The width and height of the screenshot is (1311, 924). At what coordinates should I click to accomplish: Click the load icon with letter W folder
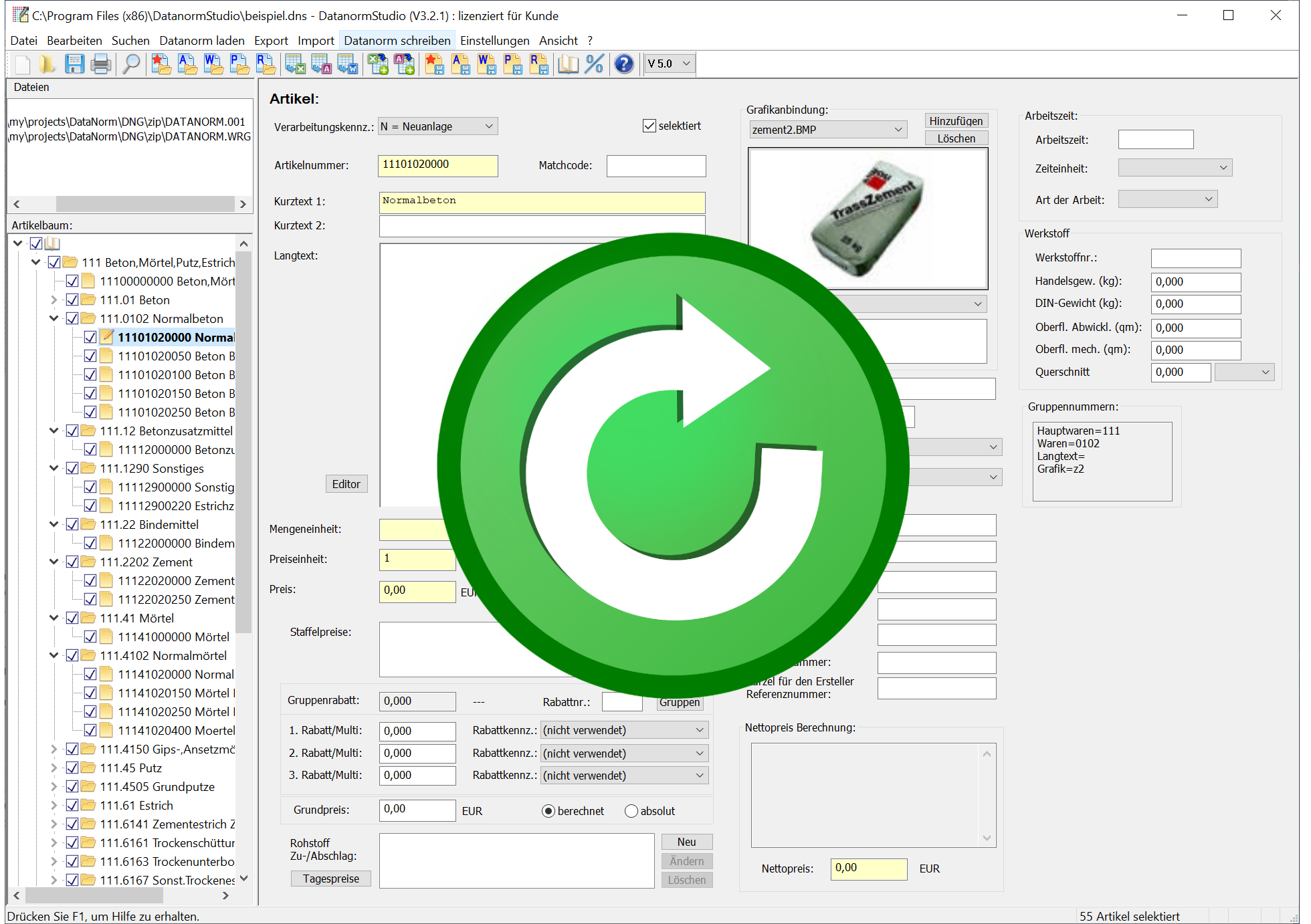point(213,64)
